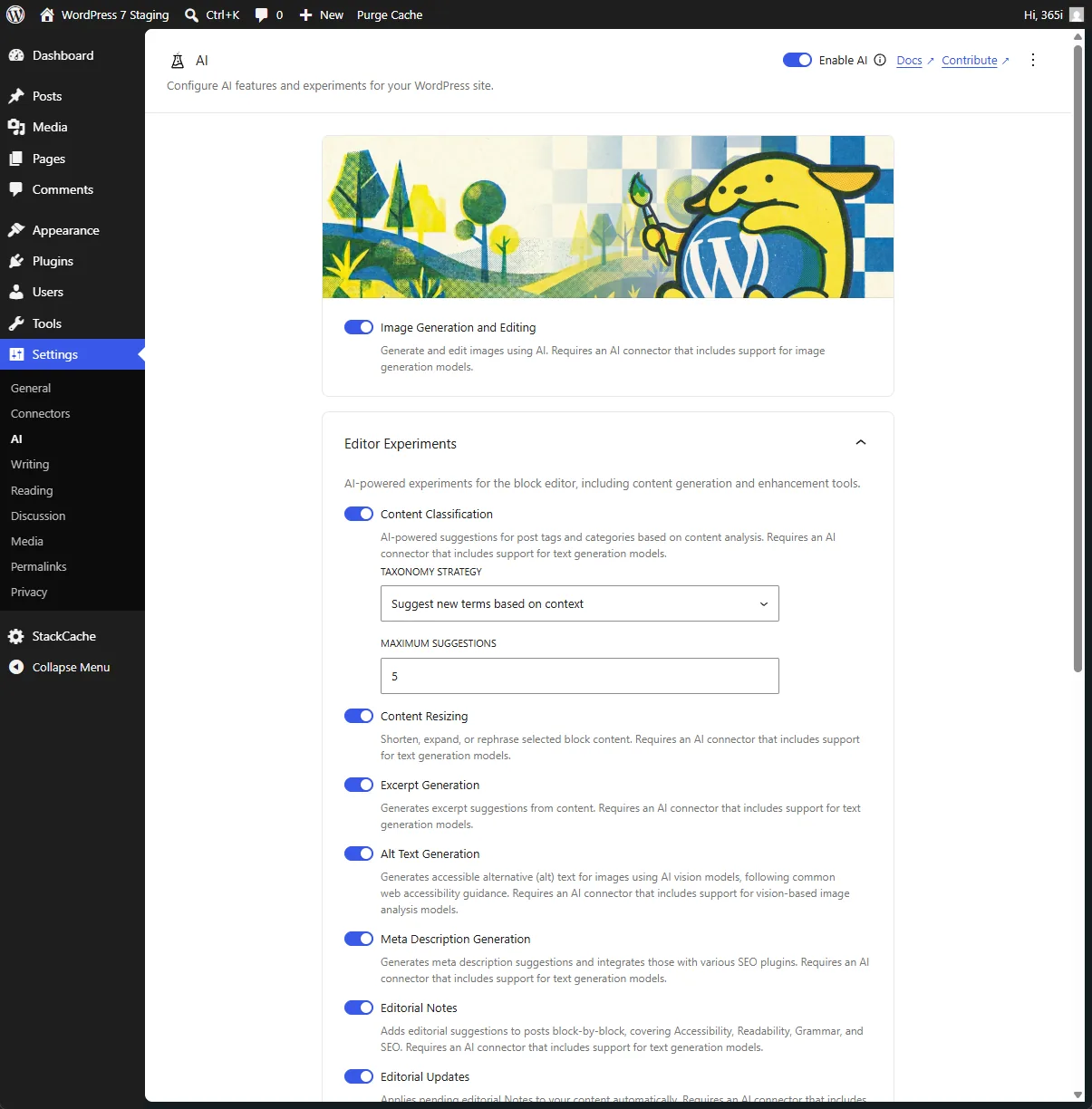Click the plus icon next to New
The height and width of the screenshot is (1109, 1092).
point(306,14)
